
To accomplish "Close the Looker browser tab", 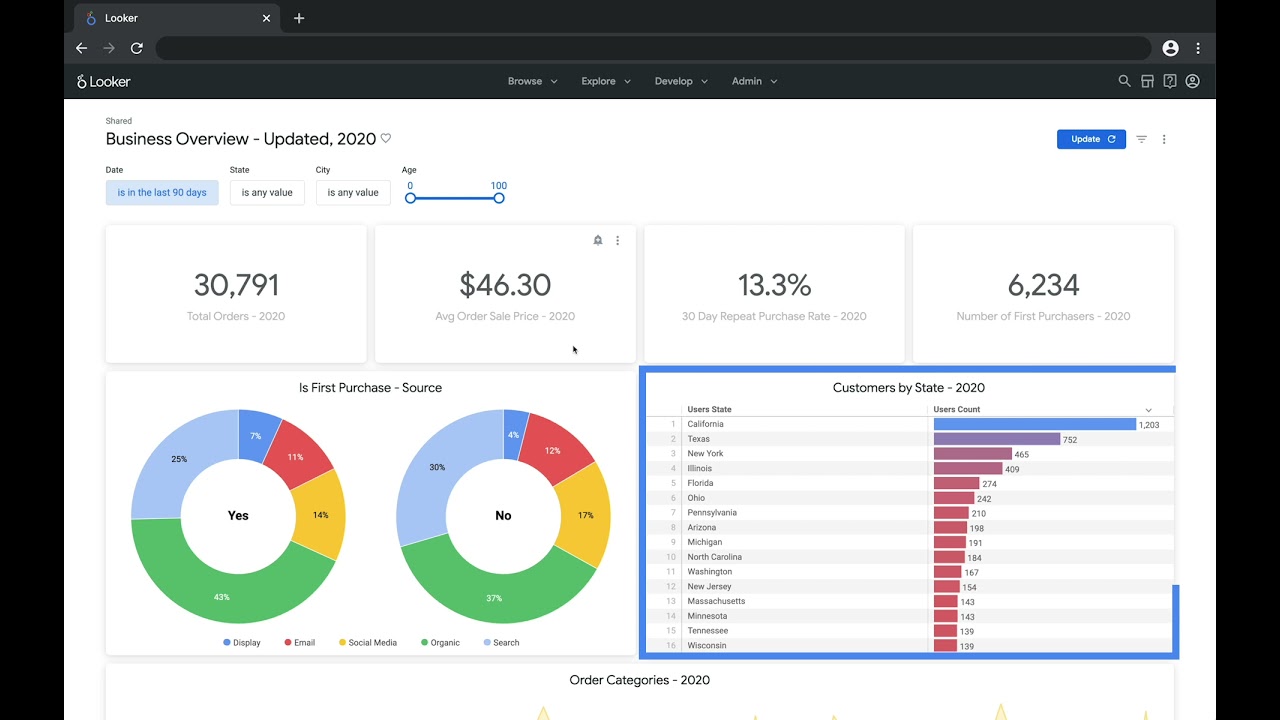I will pos(267,18).
